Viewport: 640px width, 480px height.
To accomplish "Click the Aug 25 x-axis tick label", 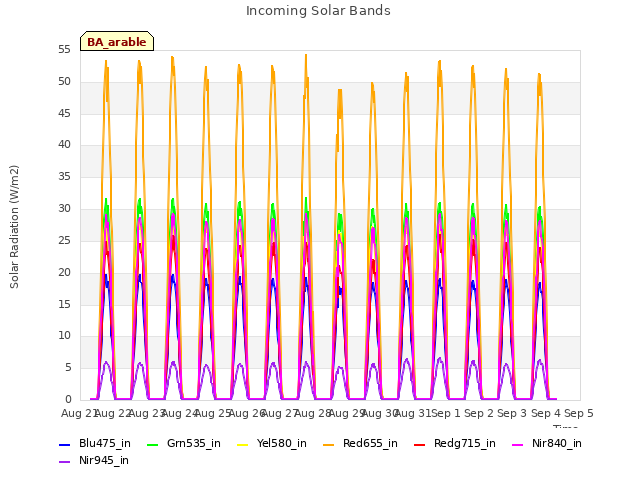I will click(213, 413).
